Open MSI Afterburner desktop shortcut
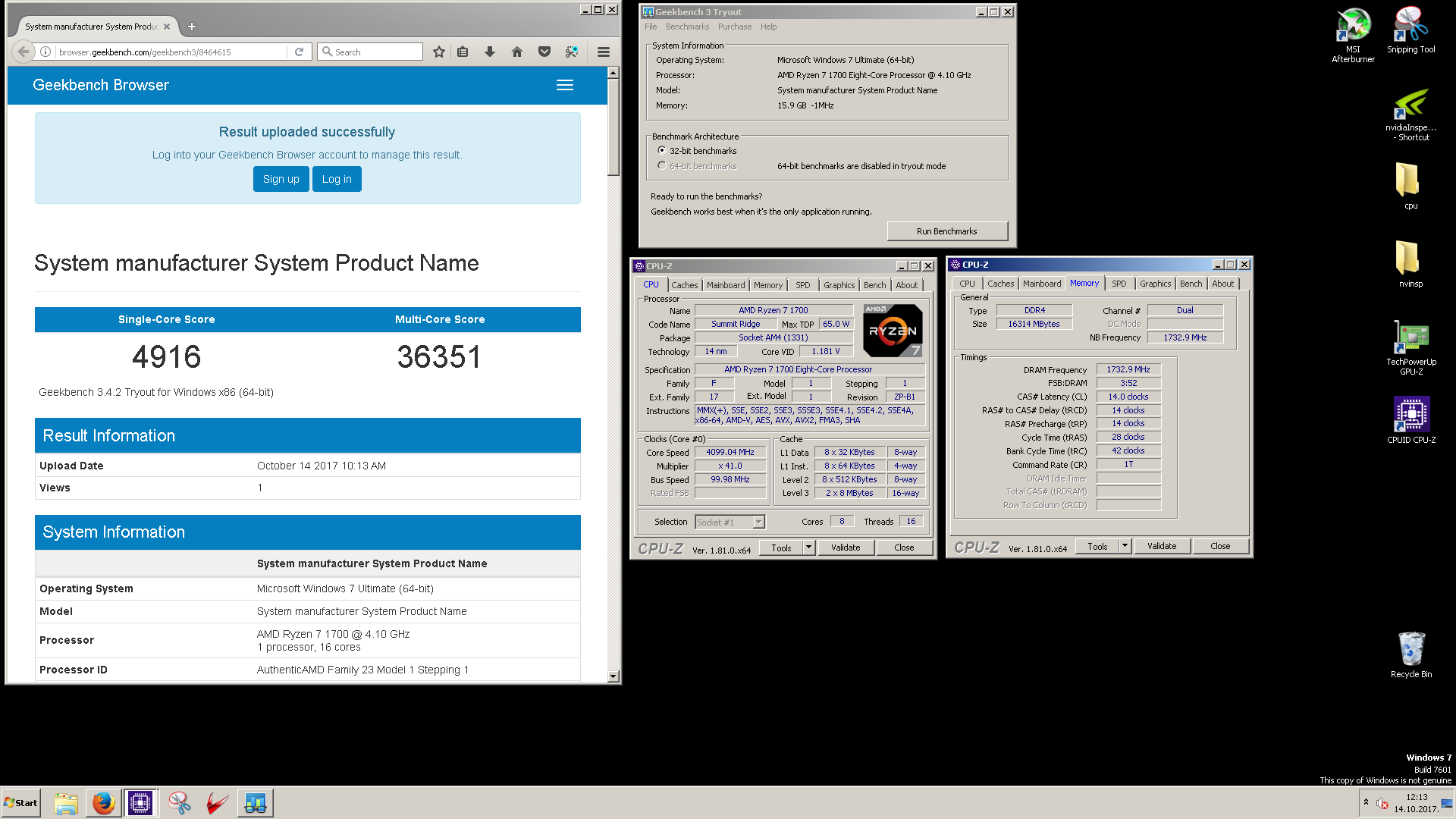The width and height of the screenshot is (1456, 819). 1353,35
